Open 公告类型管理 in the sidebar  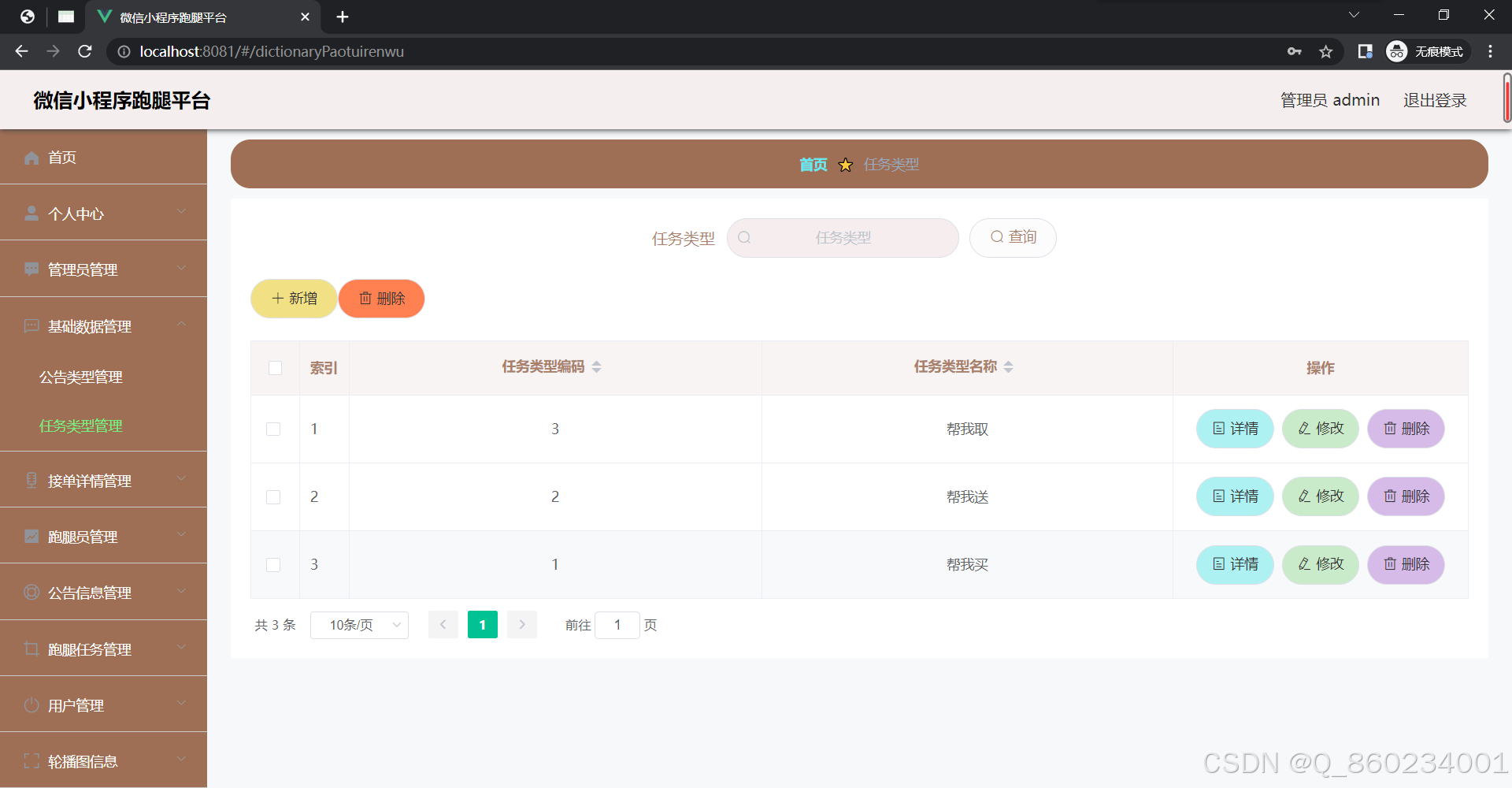click(81, 377)
